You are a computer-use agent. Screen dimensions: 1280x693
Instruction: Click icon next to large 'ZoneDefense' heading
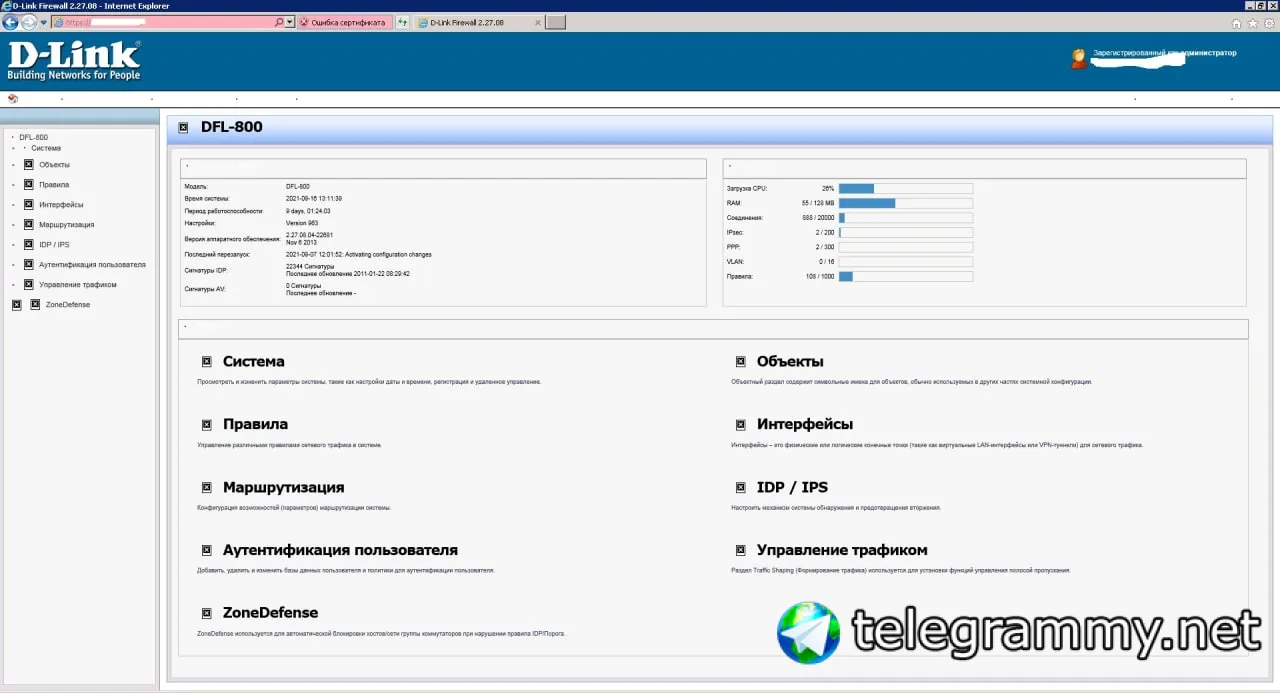[207, 613]
